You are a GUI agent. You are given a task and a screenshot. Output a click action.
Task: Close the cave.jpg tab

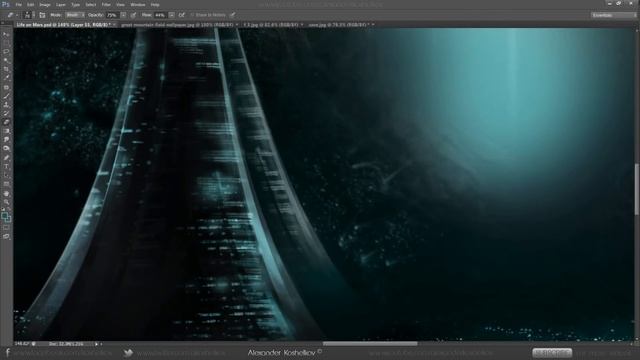(x=373, y=24)
